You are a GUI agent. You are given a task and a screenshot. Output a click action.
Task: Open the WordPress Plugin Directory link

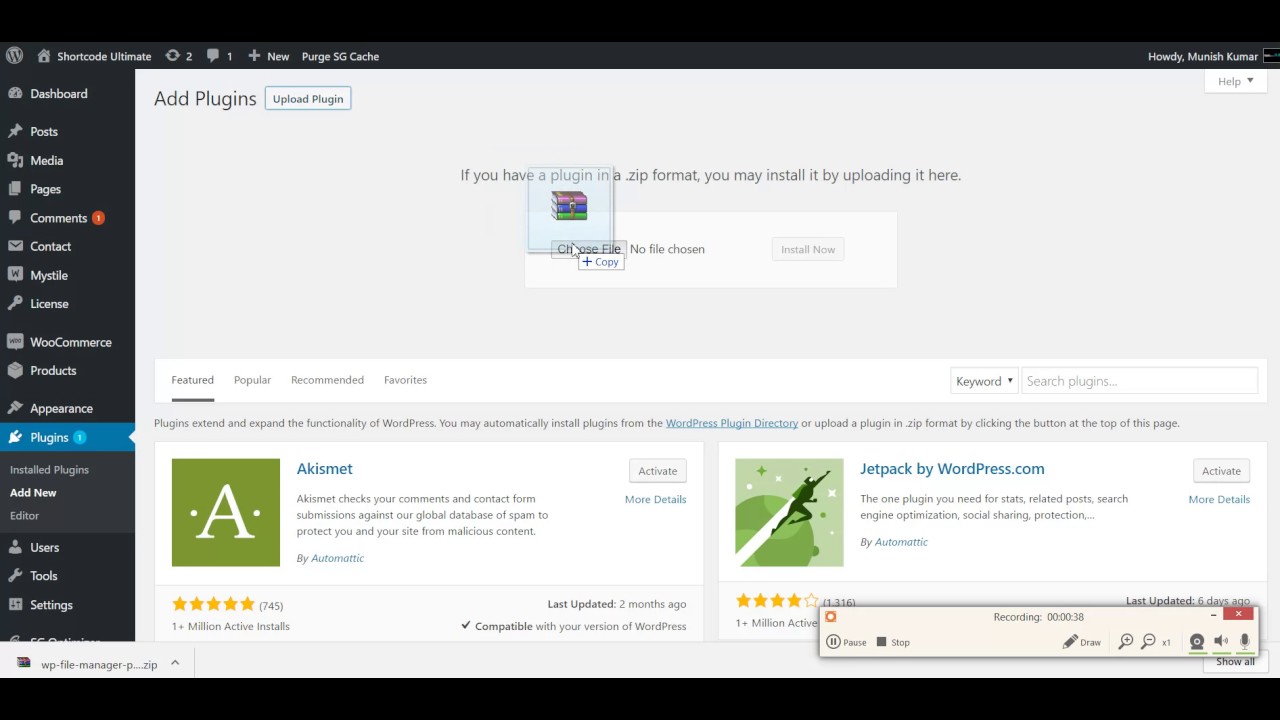(732, 423)
